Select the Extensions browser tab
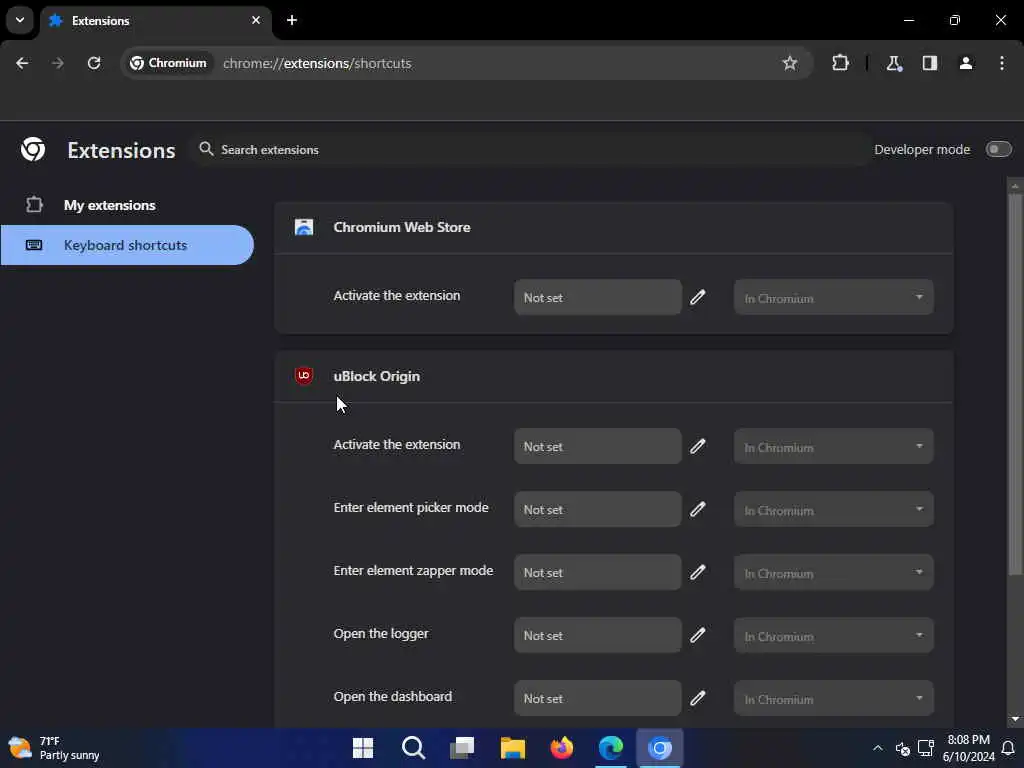1024x768 pixels. tap(156, 21)
